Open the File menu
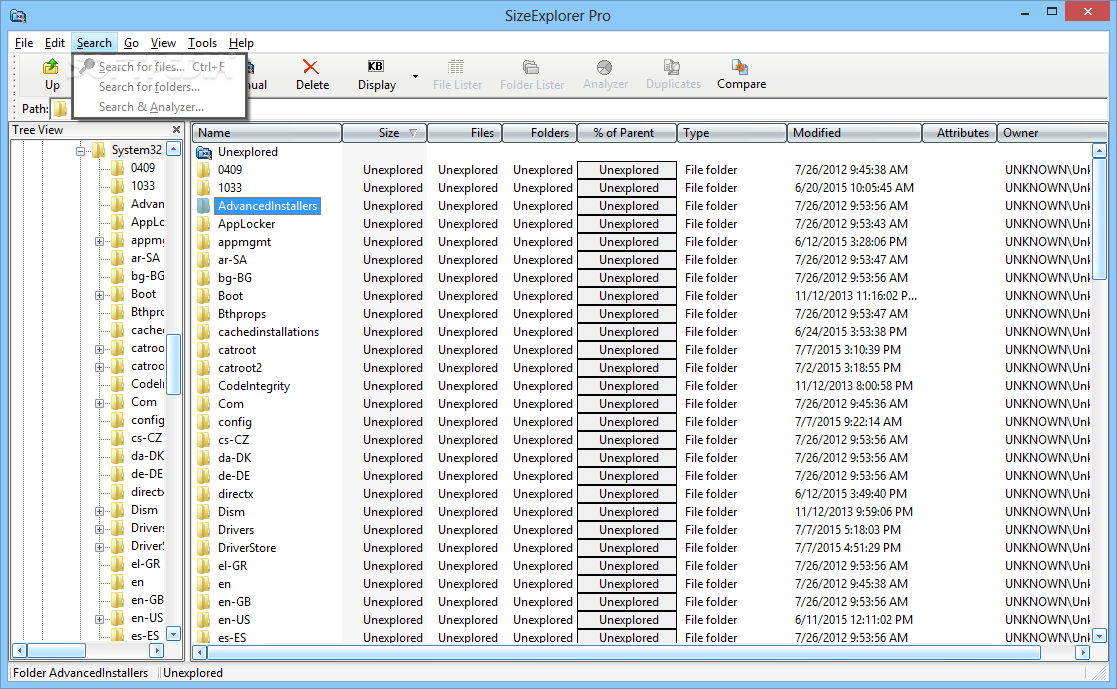The width and height of the screenshot is (1117, 689). click(24, 43)
